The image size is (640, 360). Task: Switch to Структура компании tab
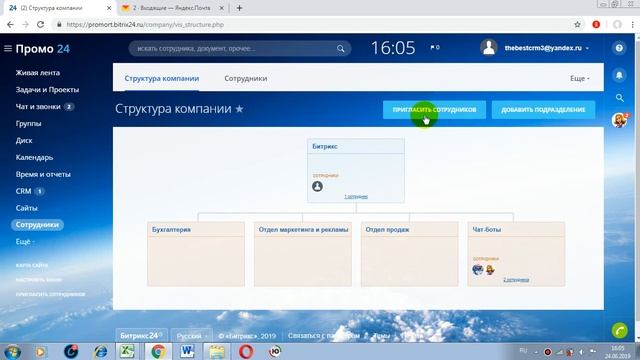coord(162,78)
